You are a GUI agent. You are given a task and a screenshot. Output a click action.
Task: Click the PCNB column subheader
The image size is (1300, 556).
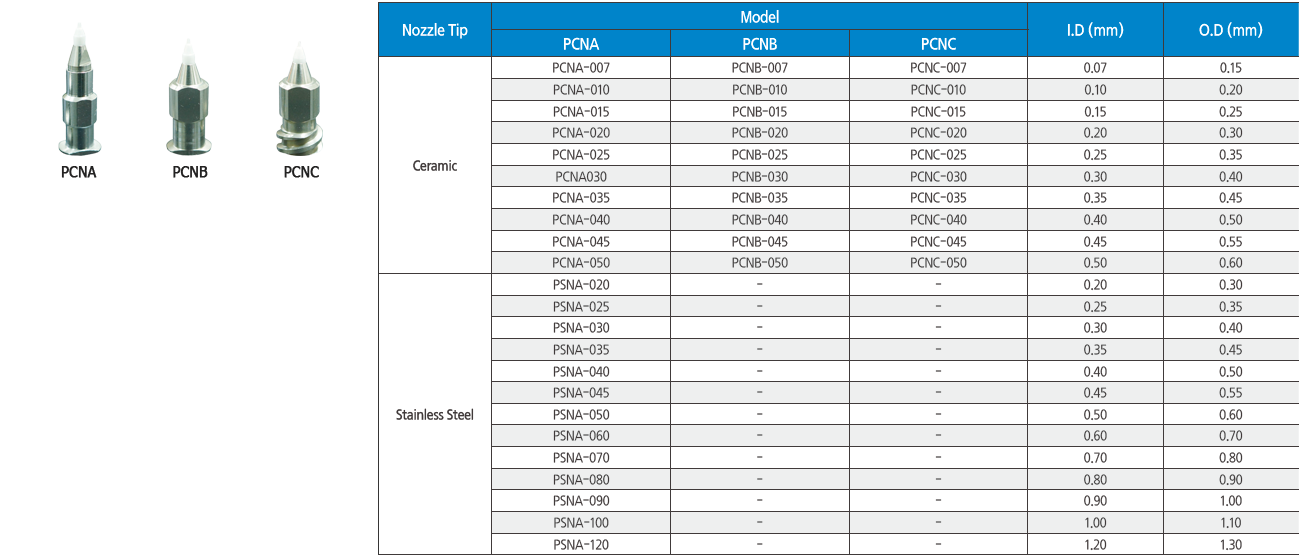click(759, 44)
